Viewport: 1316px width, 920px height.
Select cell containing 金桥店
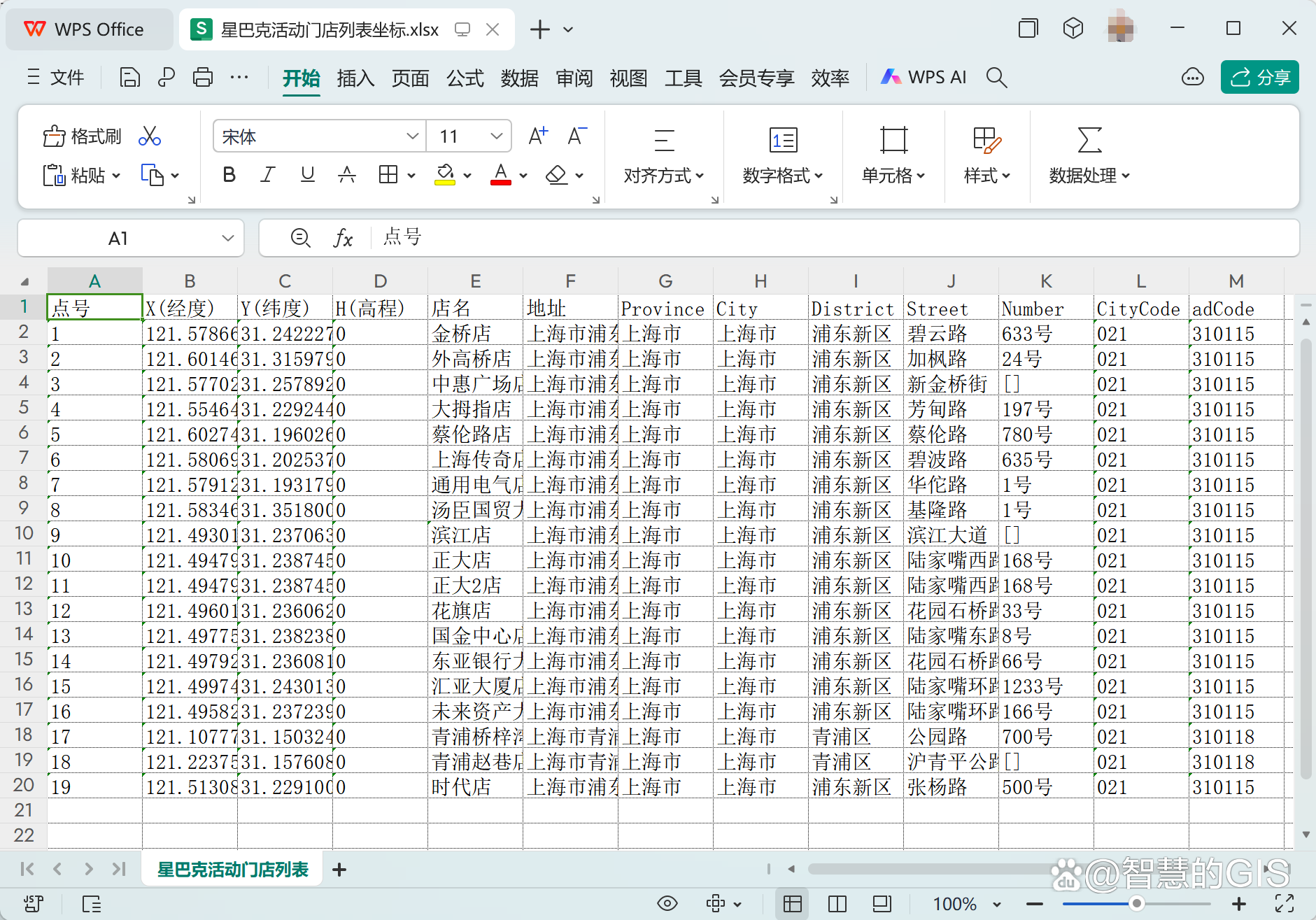(475, 333)
